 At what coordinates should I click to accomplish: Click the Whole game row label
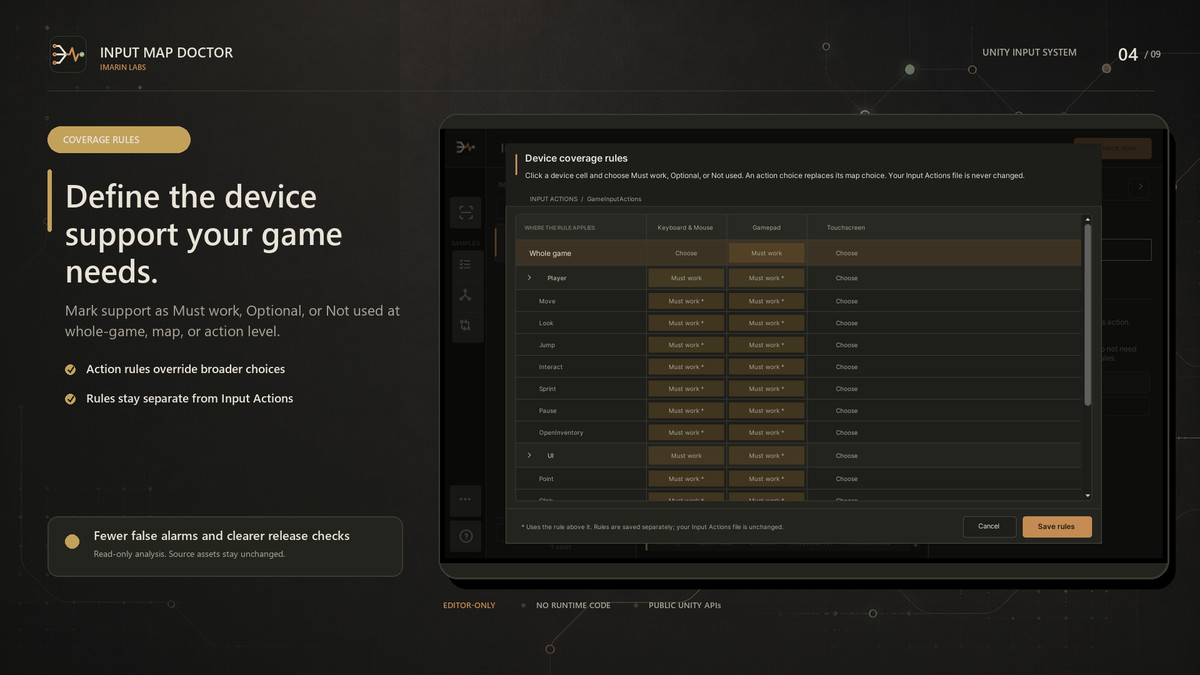coord(550,254)
